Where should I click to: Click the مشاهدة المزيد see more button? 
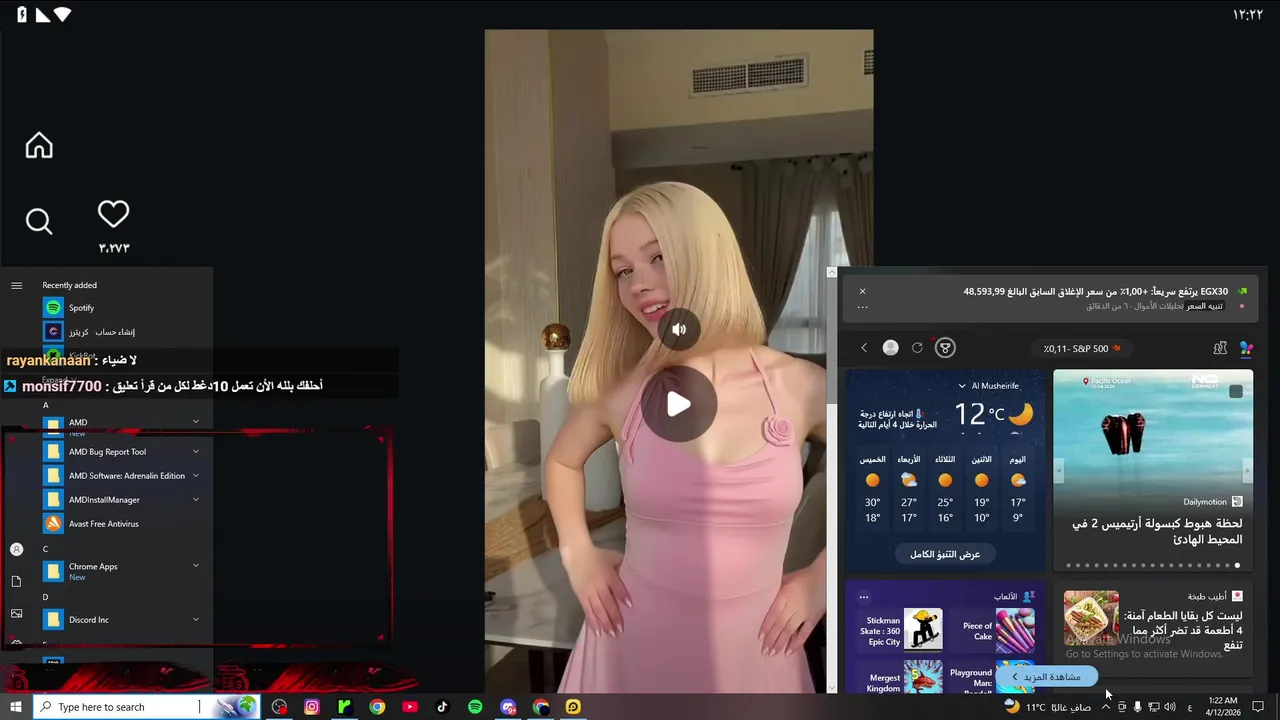click(1046, 677)
